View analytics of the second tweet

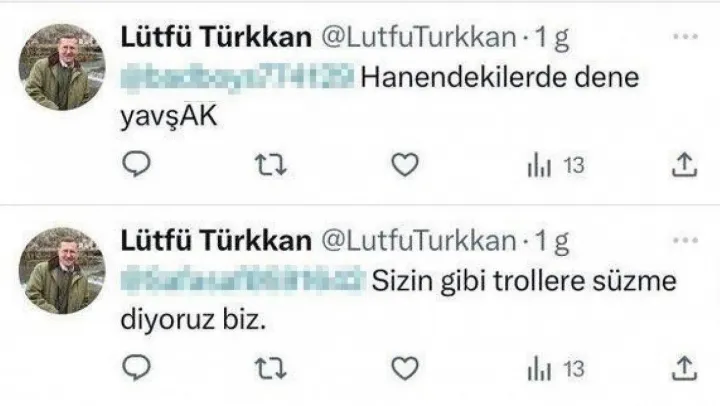[556, 369]
